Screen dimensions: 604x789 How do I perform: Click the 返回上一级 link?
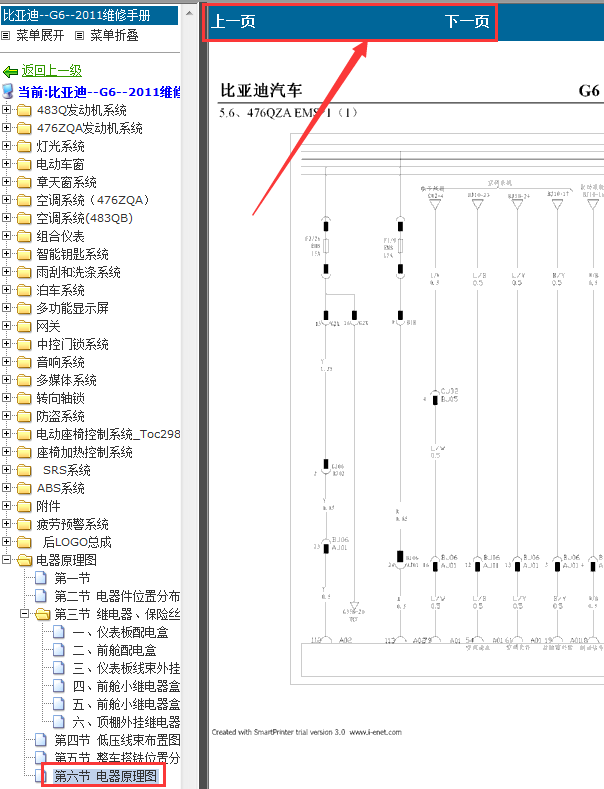click(x=51, y=70)
